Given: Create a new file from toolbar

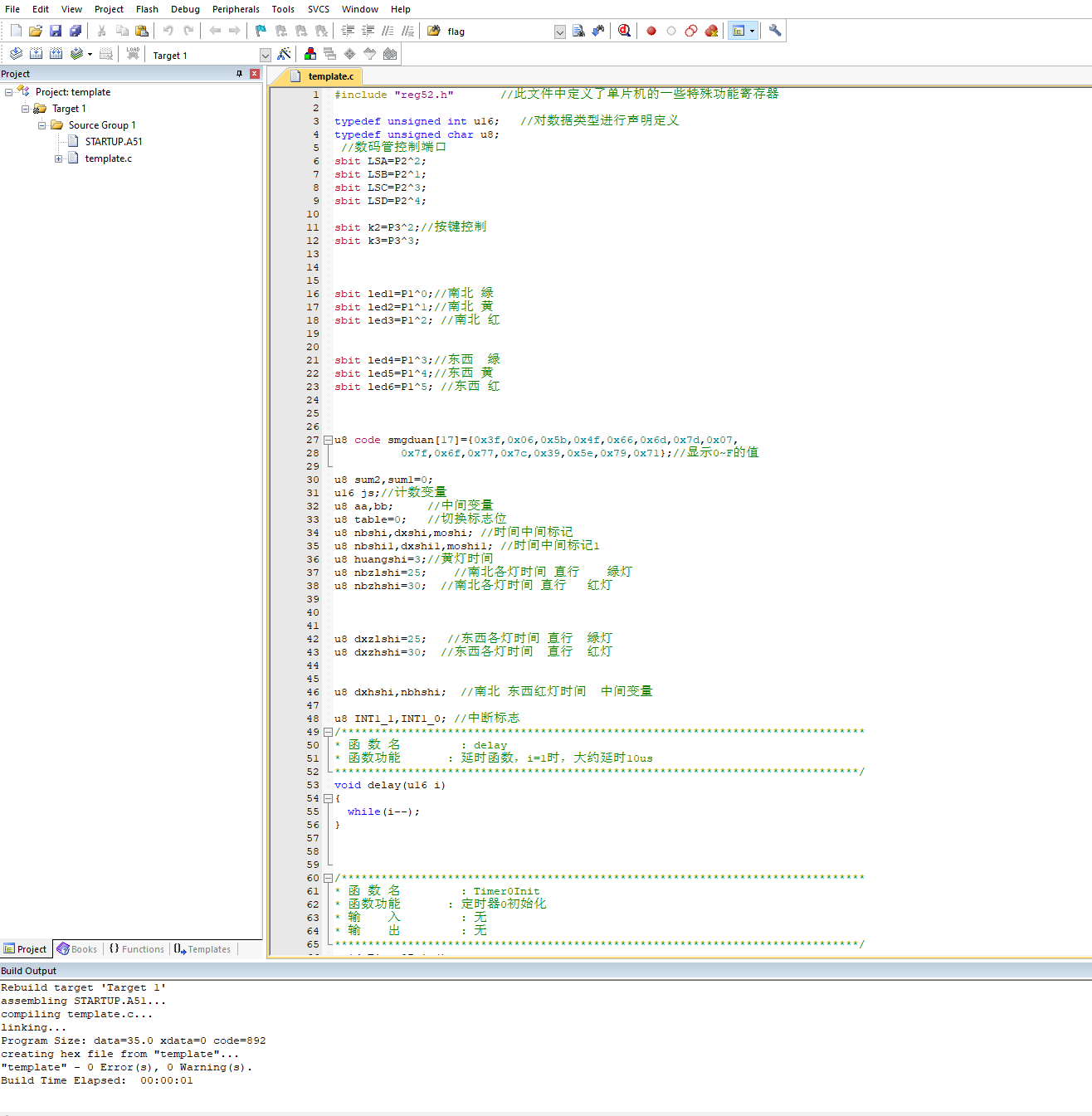Looking at the screenshot, I should click(16, 32).
